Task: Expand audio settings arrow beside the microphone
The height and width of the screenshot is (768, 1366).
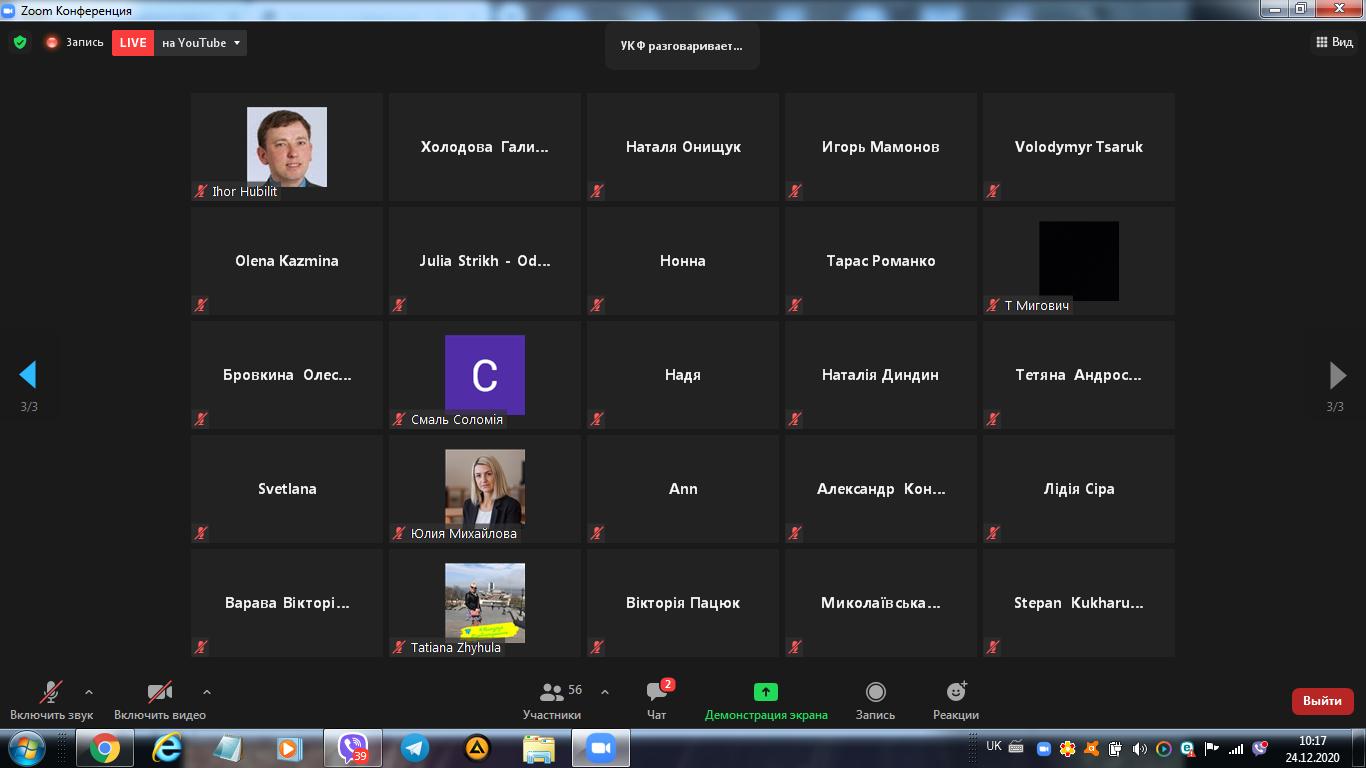Action: tap(89, 691)
